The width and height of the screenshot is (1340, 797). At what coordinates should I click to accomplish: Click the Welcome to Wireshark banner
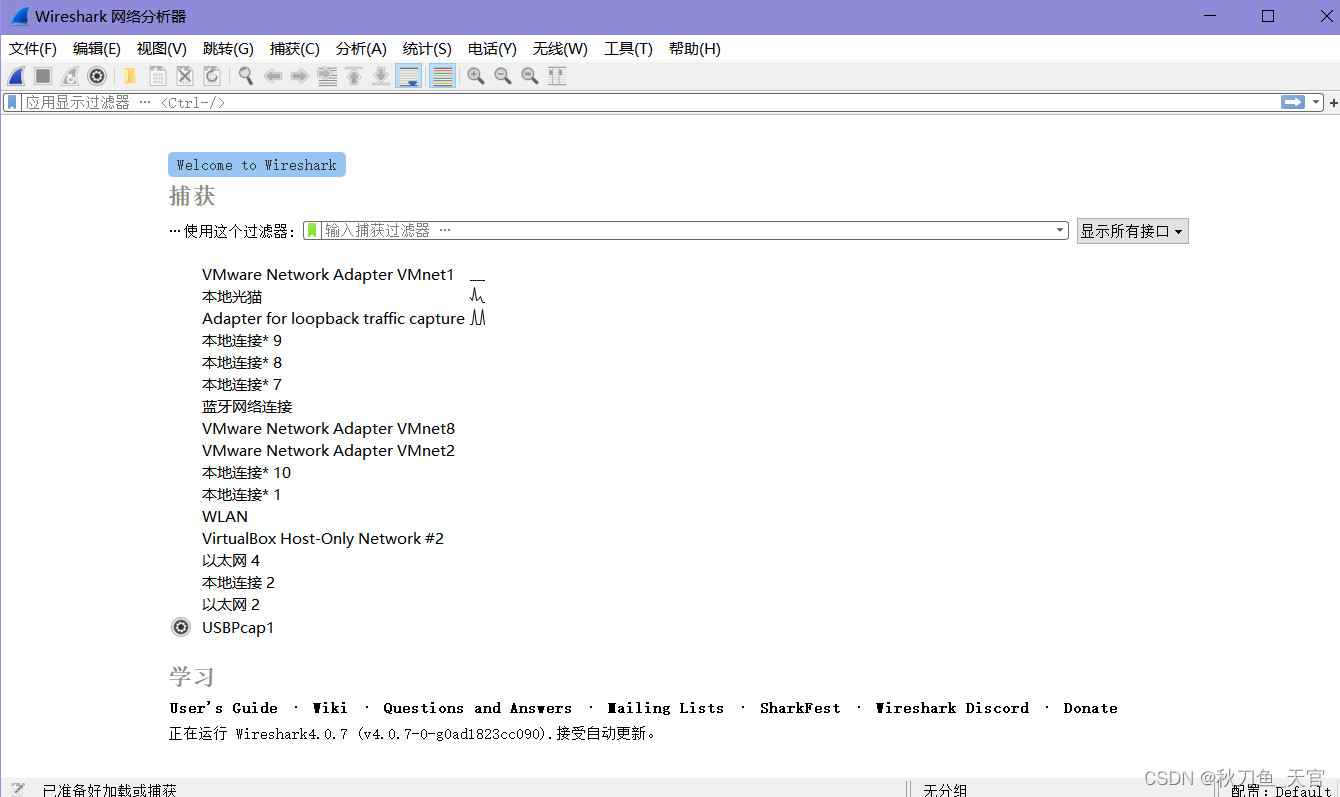(257, 165)
